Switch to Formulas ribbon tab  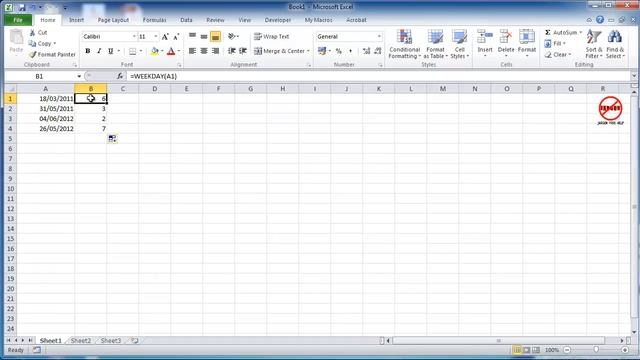click(x=154, y=20)
